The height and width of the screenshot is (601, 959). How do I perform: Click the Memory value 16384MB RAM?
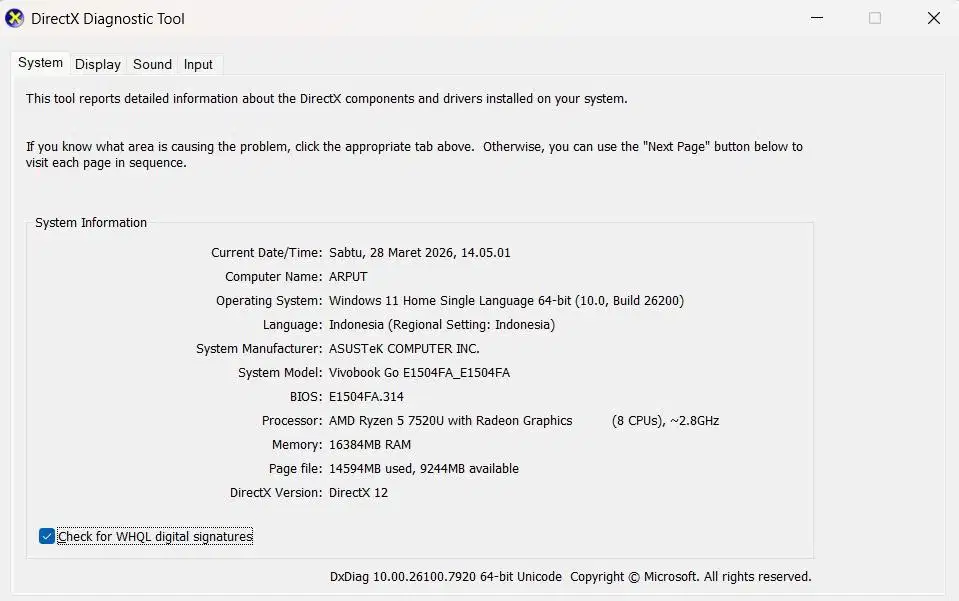(370, 445)
